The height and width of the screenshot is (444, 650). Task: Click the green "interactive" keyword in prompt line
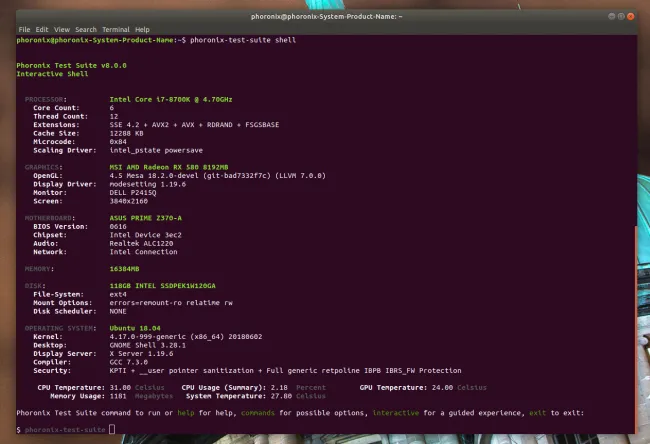point(396,413)
